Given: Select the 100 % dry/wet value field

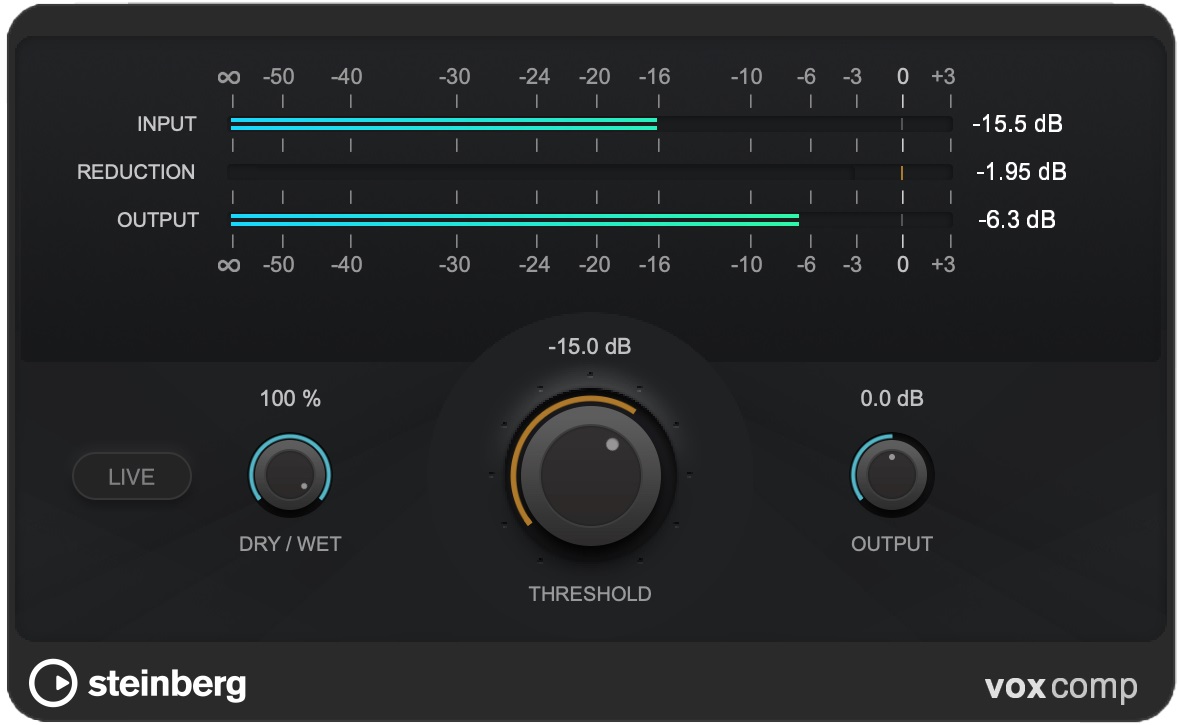Looking at the screenshot, I should (290, 399).
